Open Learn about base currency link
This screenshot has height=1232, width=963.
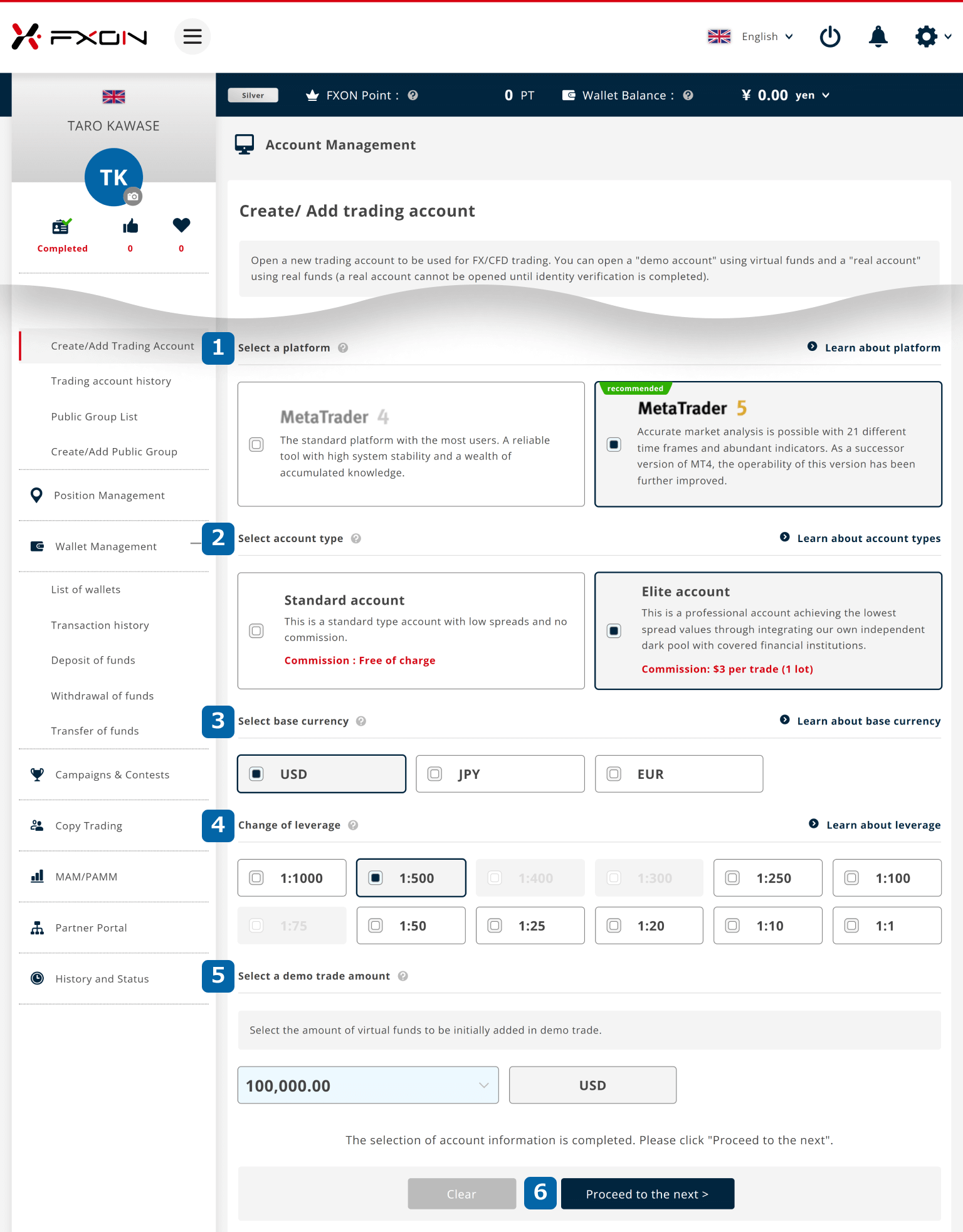[860, 721]
